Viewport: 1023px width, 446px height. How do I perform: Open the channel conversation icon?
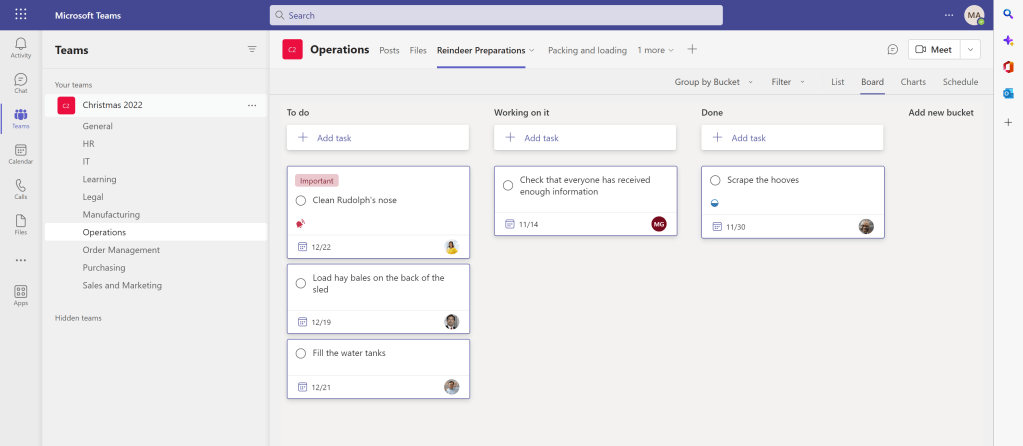click(x=892, y=50)
